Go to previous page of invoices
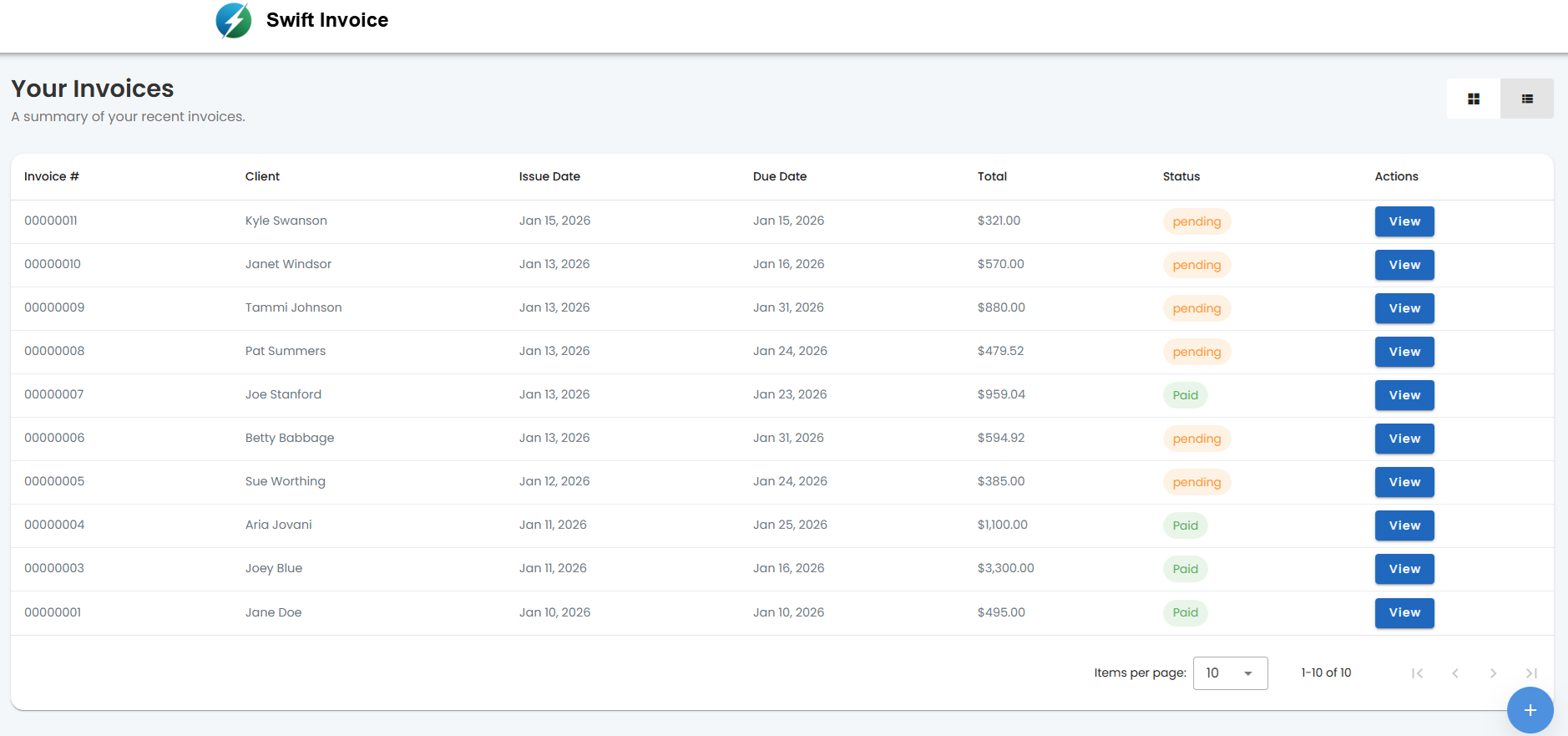The image size is (1568, 736). click(1455, 673)
